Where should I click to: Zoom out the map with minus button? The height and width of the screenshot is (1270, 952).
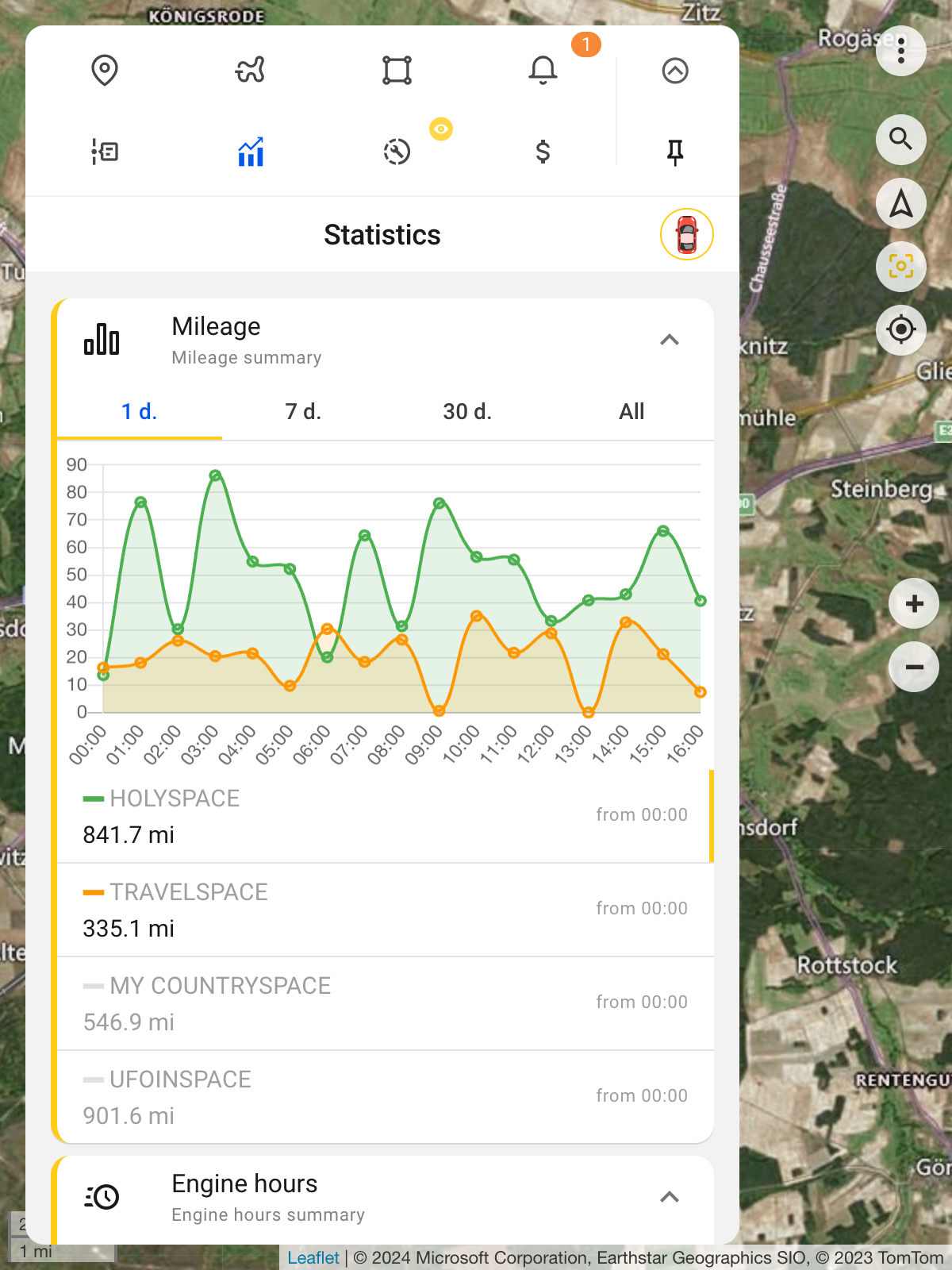(914, 667)
